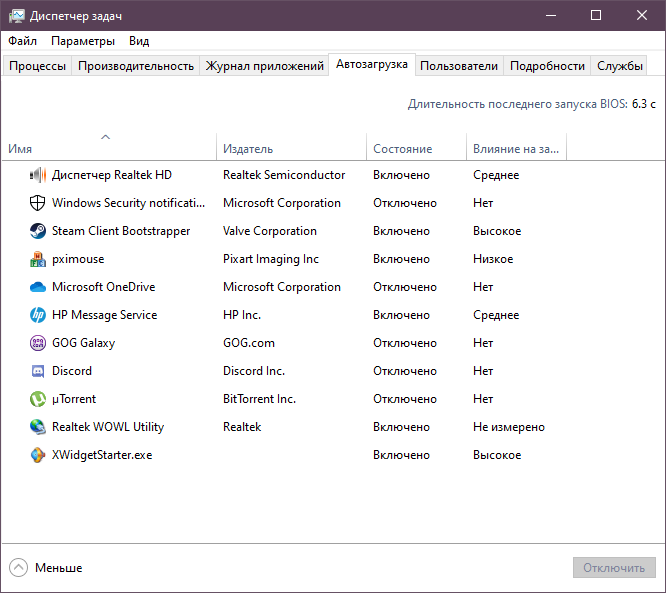Click the HP Message Service logo icon

[x=38, y=315]
